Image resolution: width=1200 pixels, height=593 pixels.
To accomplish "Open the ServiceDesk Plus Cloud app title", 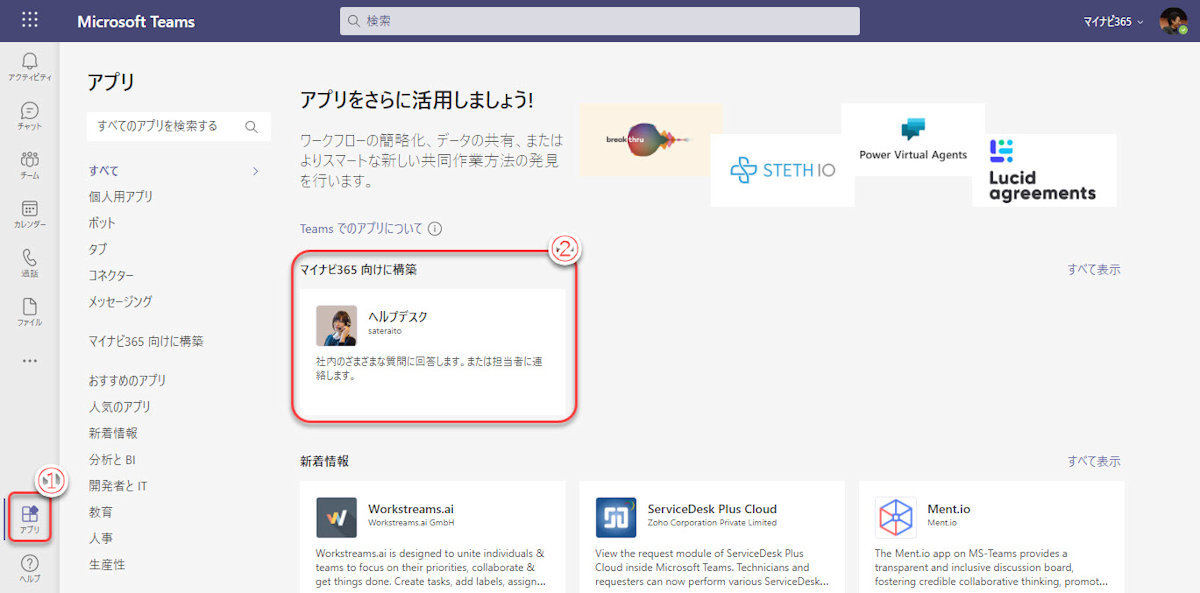I will (x=712, y=508).
